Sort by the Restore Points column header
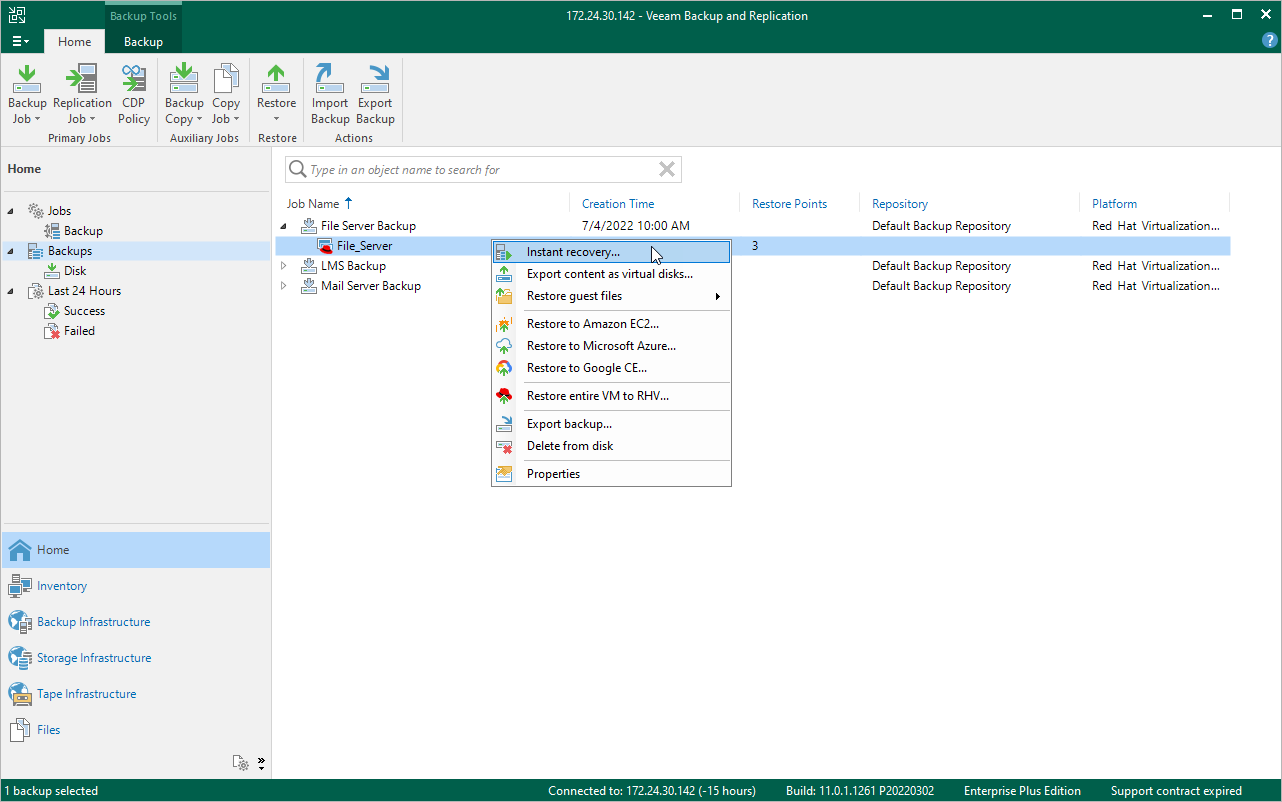Image resolution: width=1282 pixels, height=802 pixels. point(790,204)
